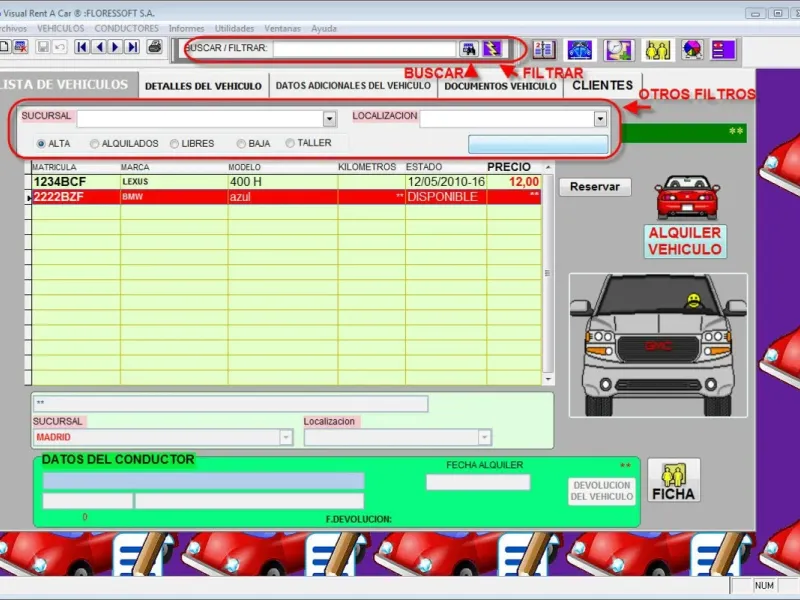This screenshot has height=600, width=800.
Task: Click the red convertible car icon
Action: click(687, 197)
